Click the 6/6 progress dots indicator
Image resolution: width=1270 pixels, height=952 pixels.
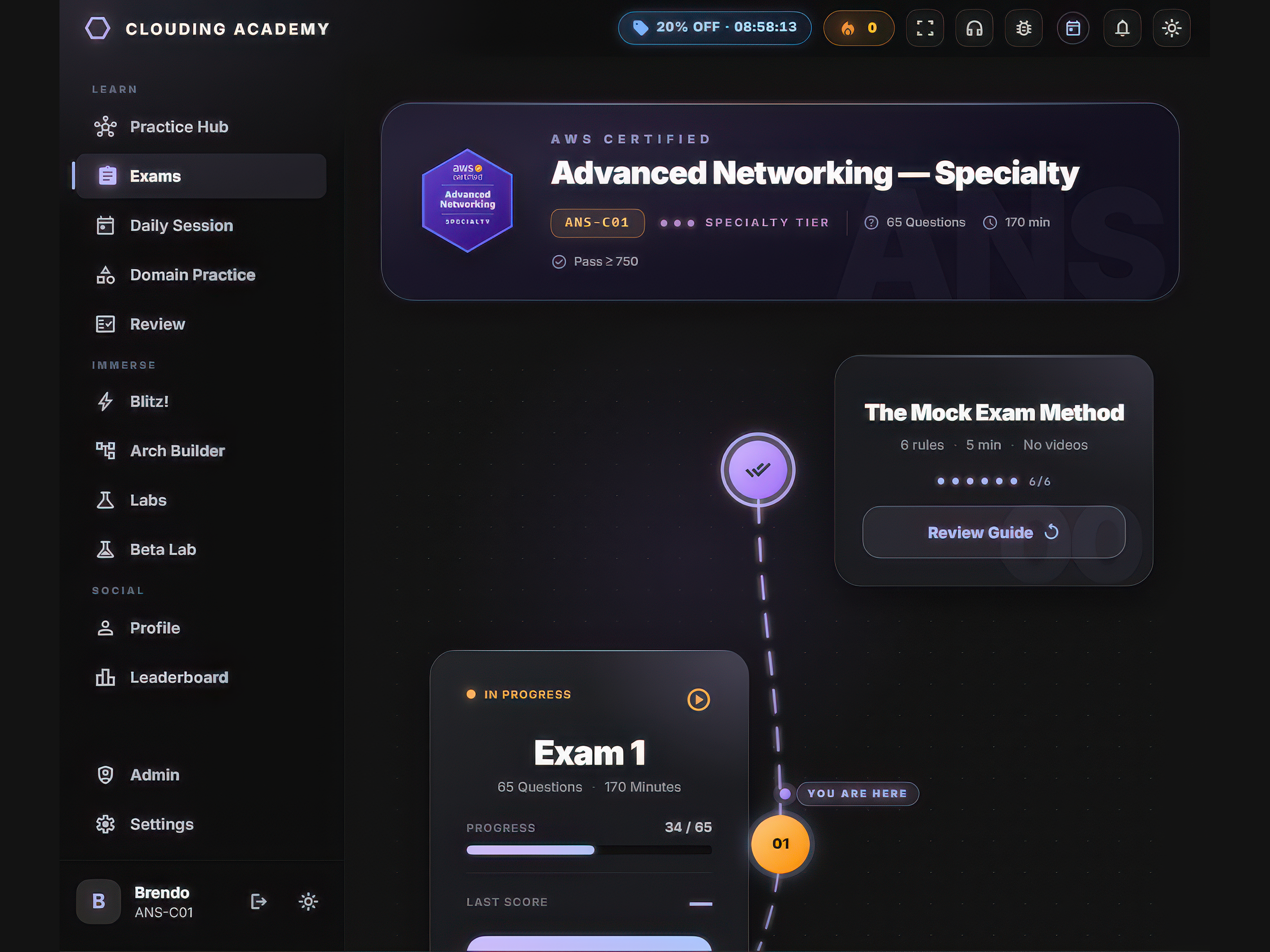click(x=994, y=481)
